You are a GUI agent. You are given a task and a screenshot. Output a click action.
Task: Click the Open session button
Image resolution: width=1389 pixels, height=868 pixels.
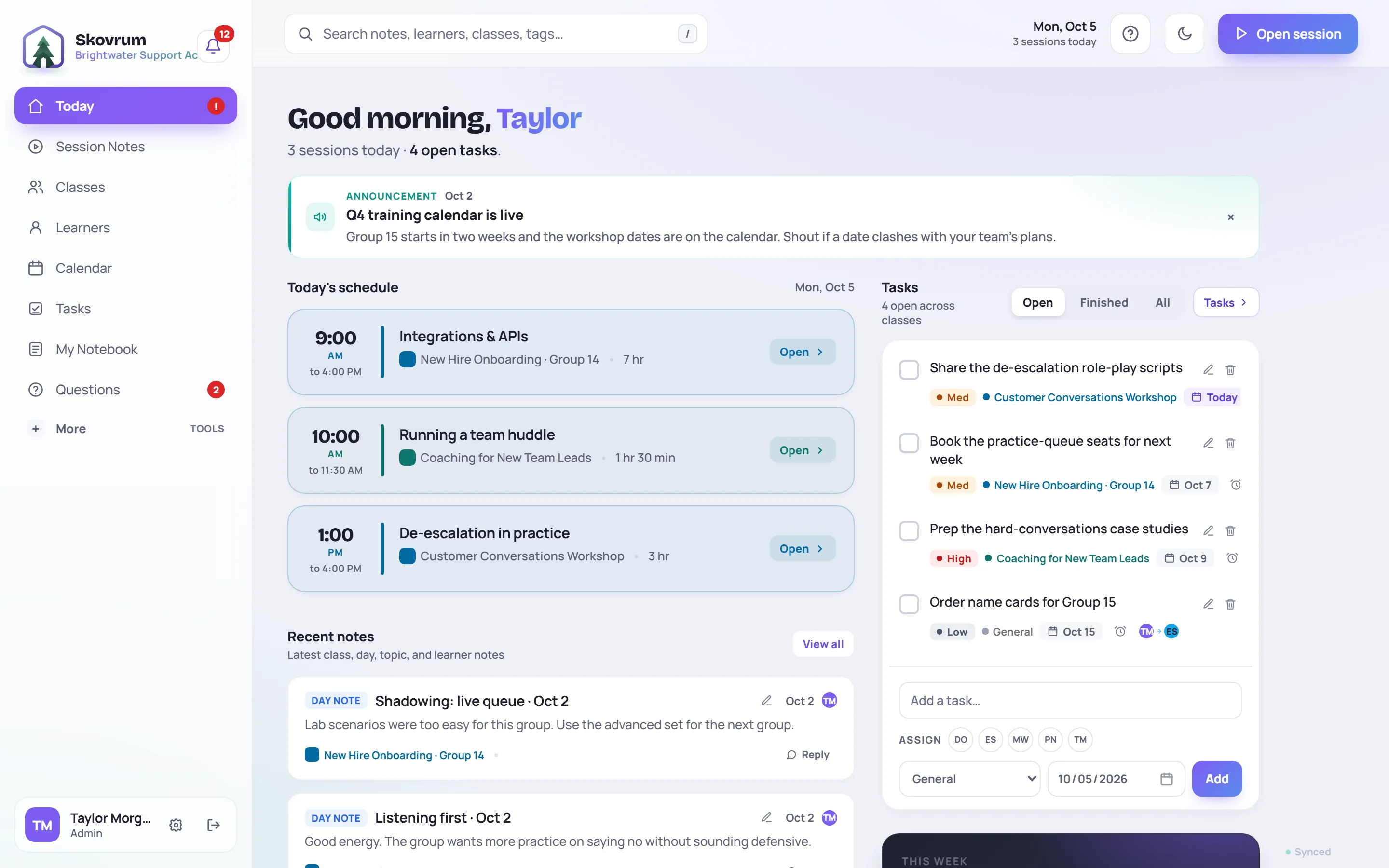[x=1287, y=34]
